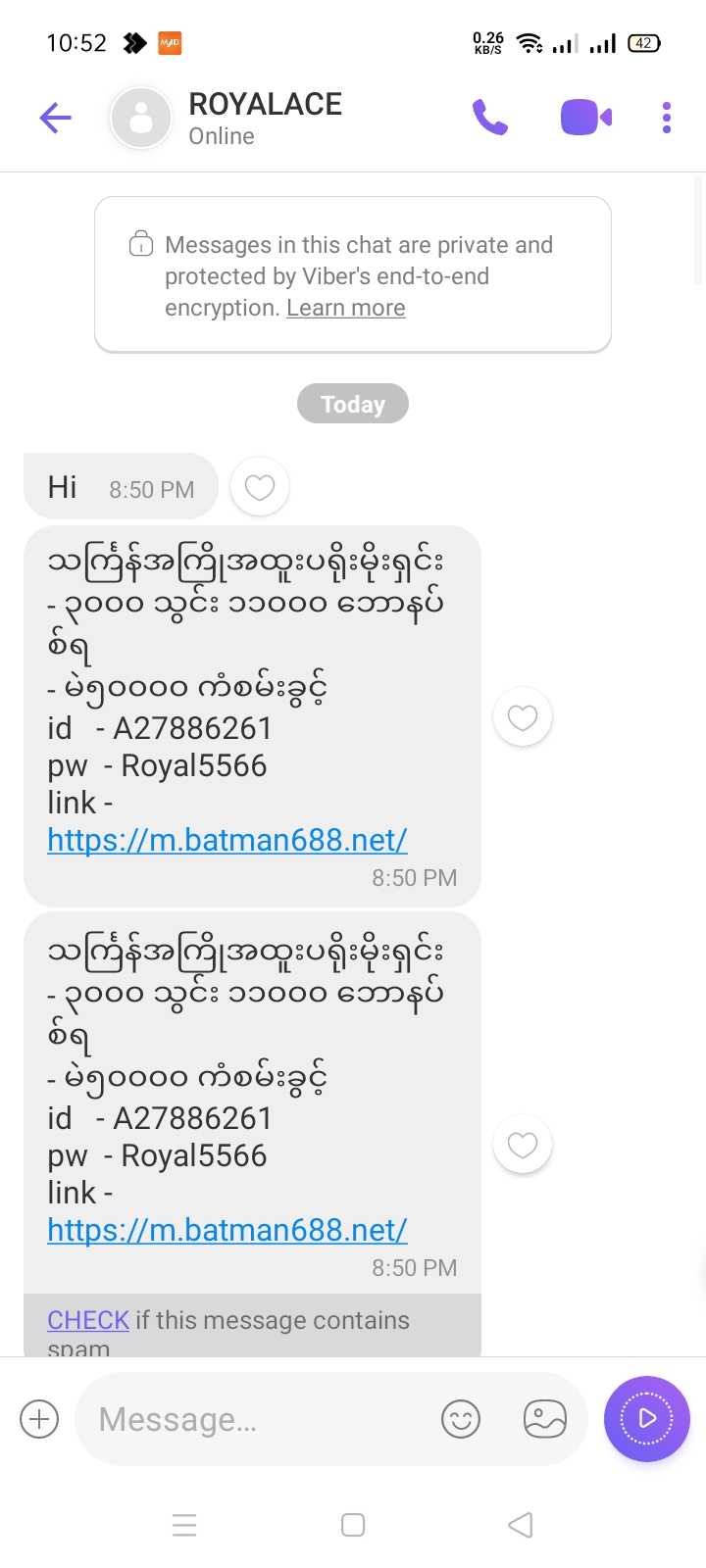Tap the back arrow icon

(x=56, y=119)
